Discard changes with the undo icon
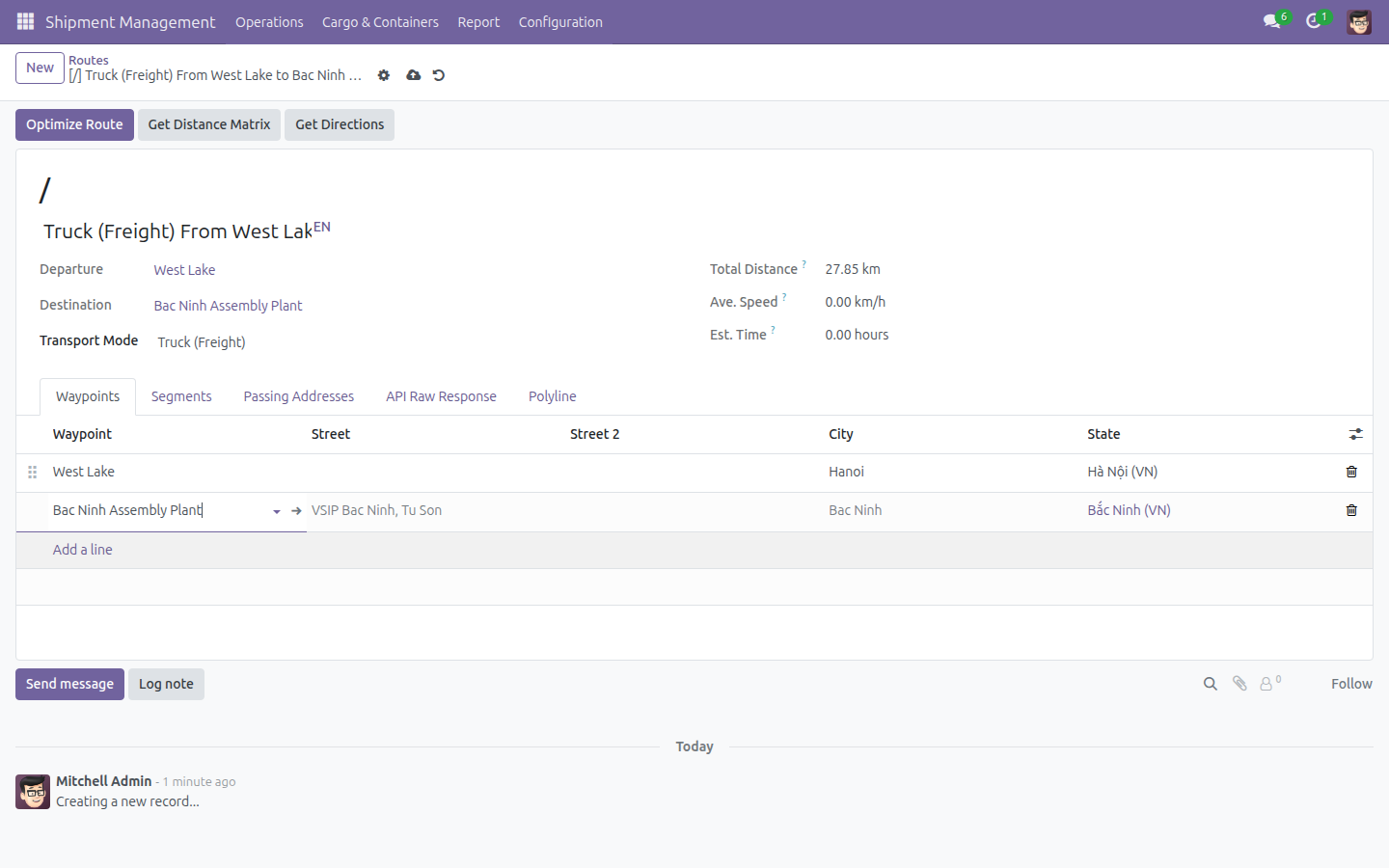Image resolution: width=1389 pixels, height=868 pixels. tap(439, 75)
